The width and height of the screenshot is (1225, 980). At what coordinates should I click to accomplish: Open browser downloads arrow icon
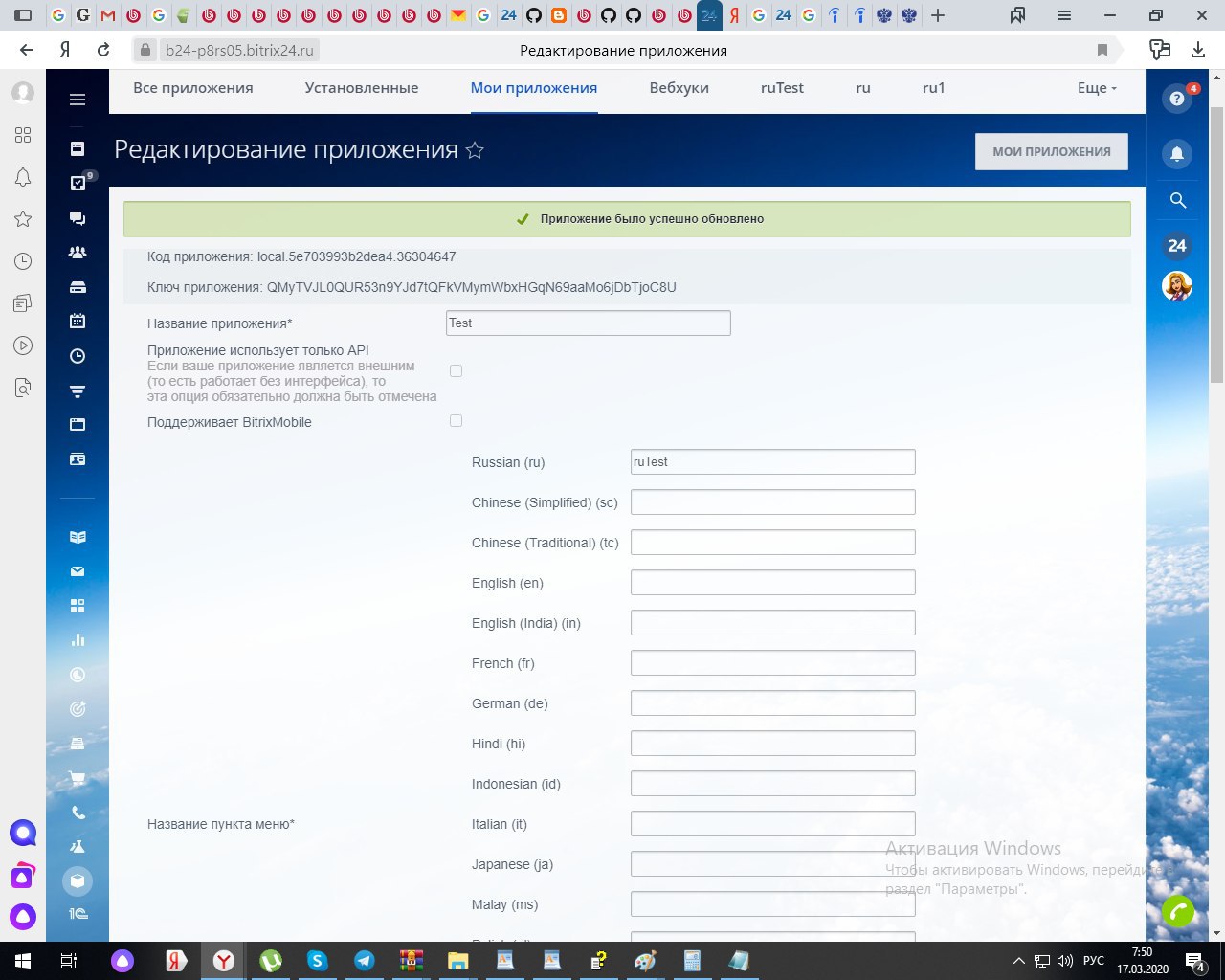(x=1197, y=51)
